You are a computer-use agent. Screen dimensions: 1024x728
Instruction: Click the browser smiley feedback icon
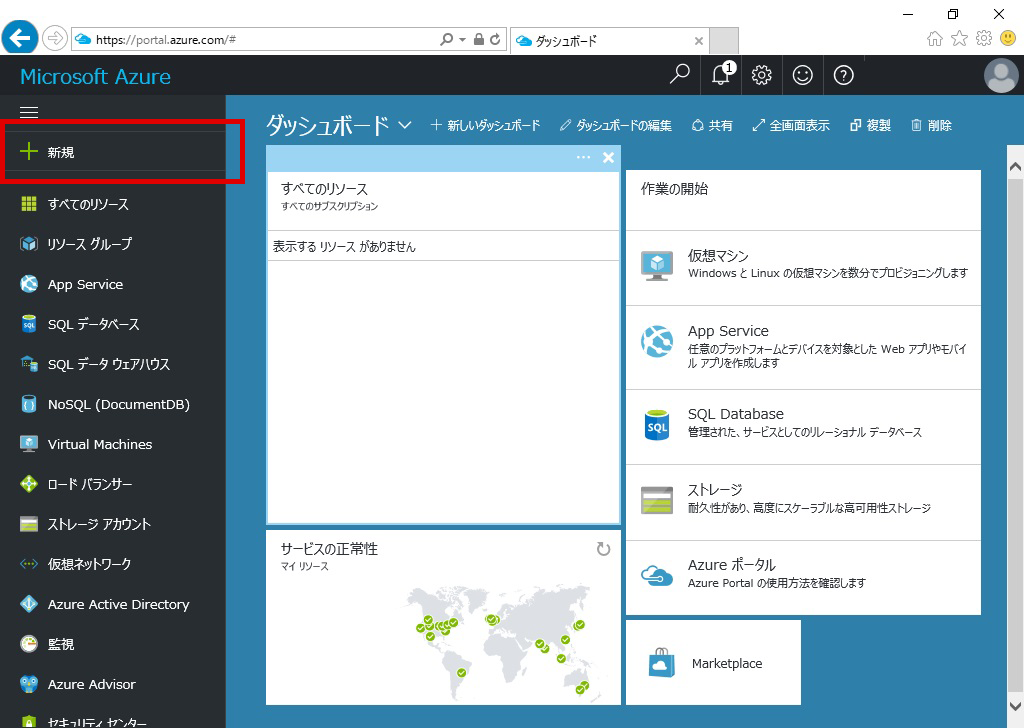click(1008, 39)
